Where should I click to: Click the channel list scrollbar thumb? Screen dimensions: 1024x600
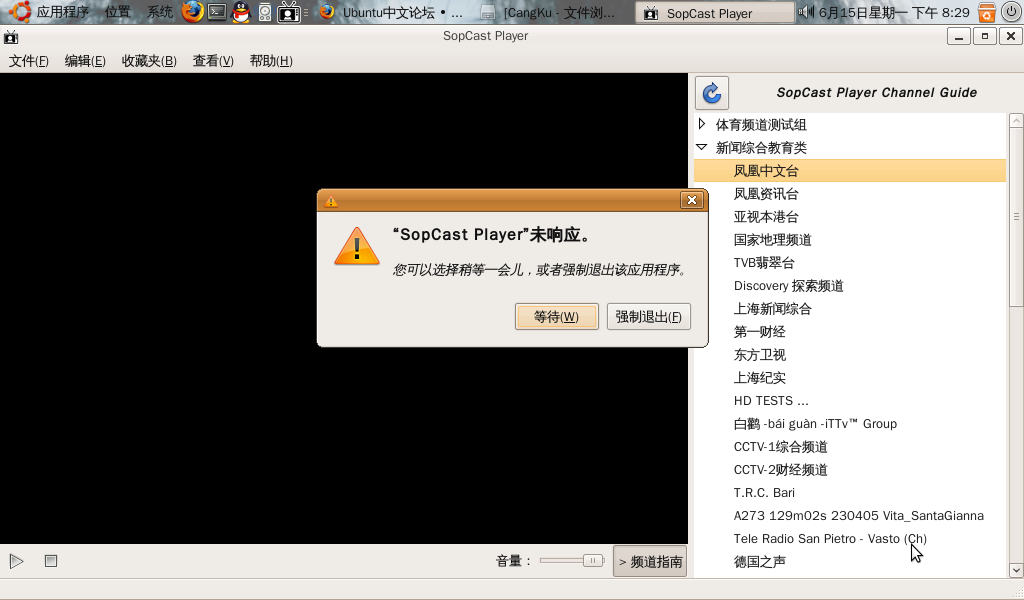(1016, 216)
